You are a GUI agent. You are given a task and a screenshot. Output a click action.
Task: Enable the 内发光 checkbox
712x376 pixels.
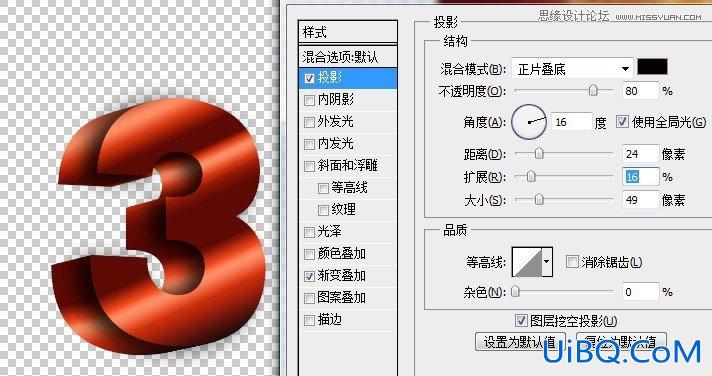pos(309,144)
